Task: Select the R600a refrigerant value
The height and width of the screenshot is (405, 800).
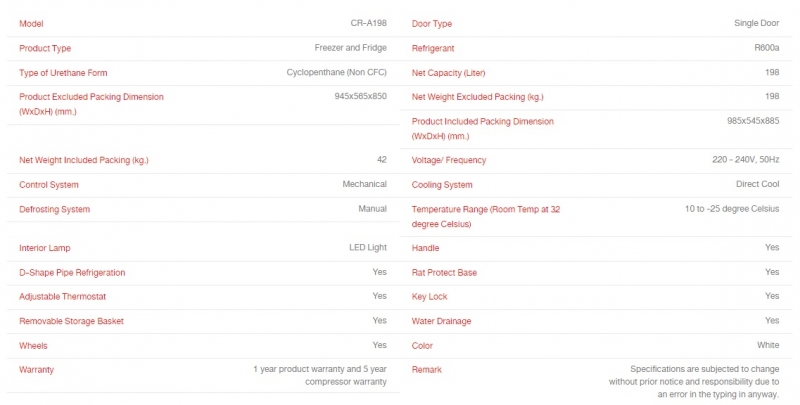Action: [x=767, y=47]
